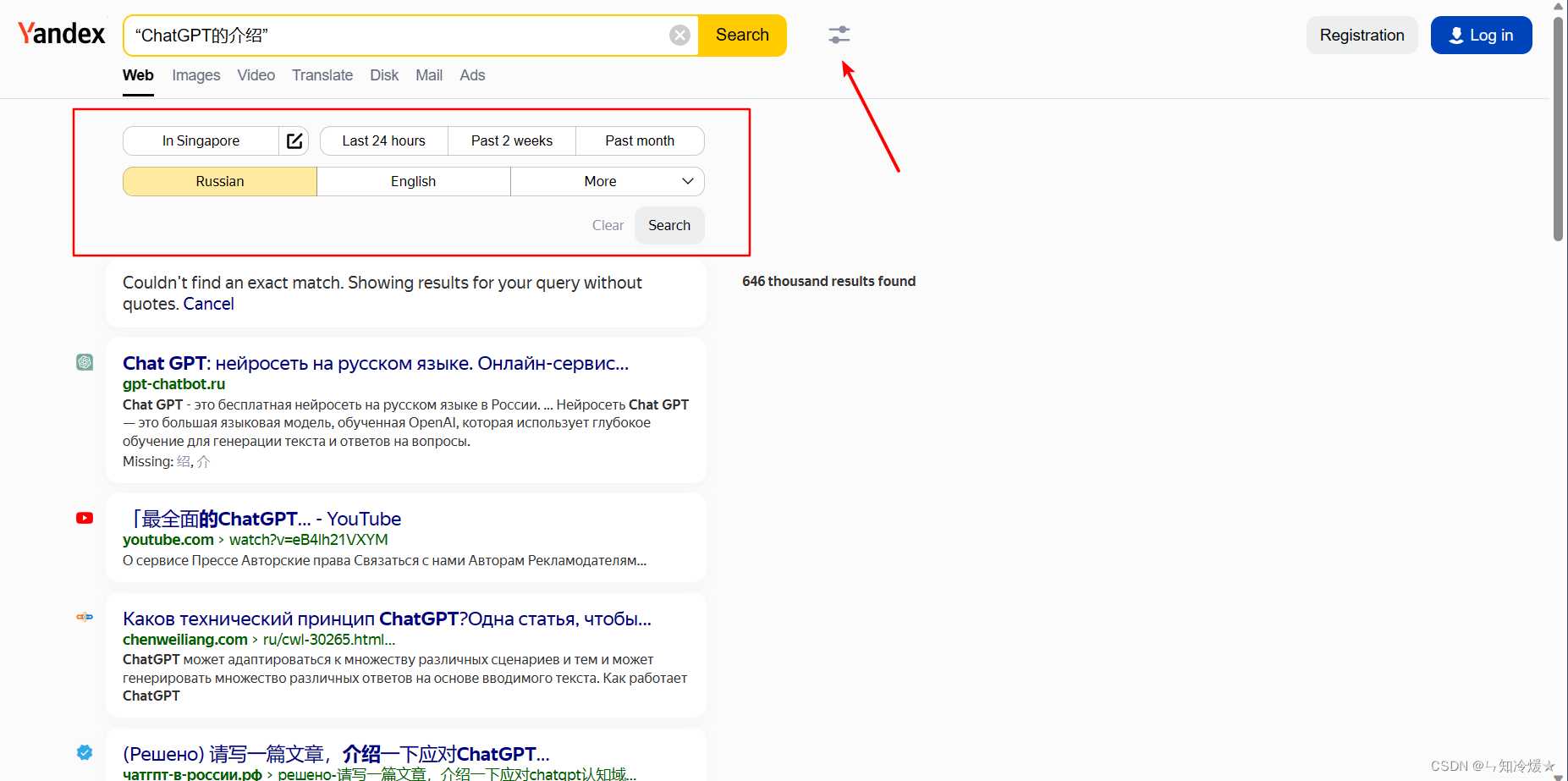Switch to the Translate tab
The image size is (1568, 781).
(322, 75)
